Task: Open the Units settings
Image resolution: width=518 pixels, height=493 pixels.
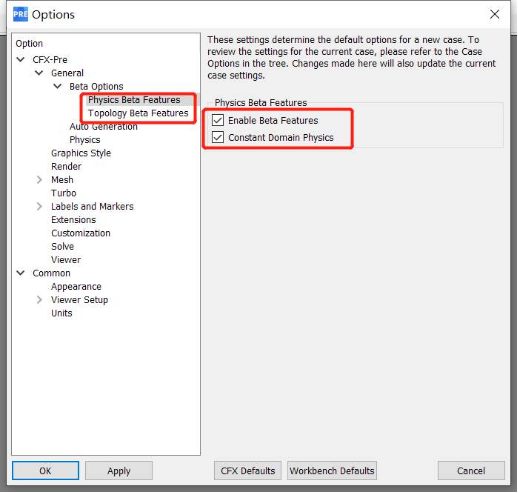Action: (x=62, y=313)
